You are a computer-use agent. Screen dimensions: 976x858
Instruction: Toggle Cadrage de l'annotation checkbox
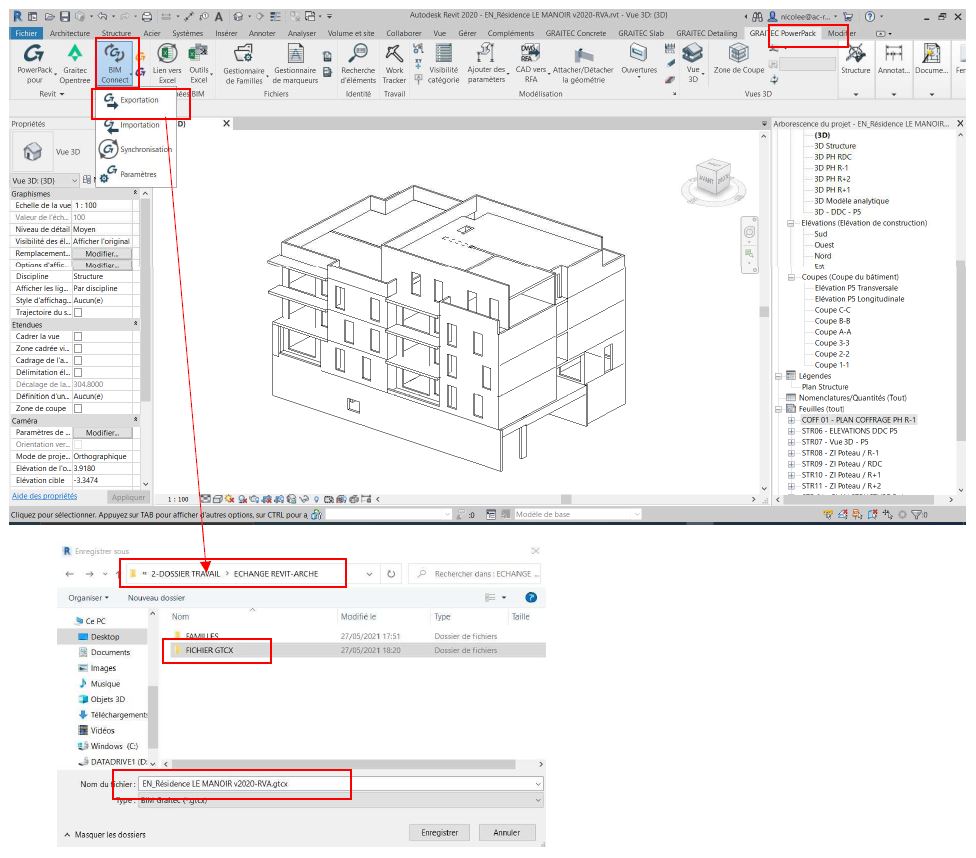[x=78, y=361]
